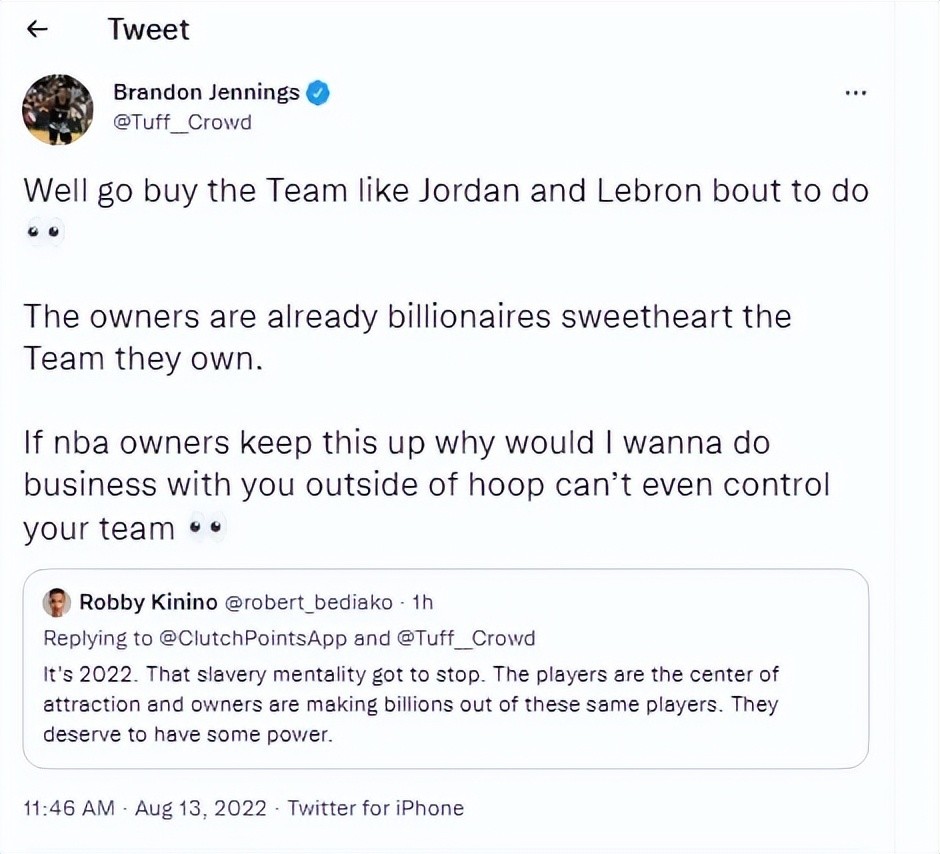940x854 pixels.
Task: Click the eyes emoji after 'your team'
Action: tap(206, 528)
